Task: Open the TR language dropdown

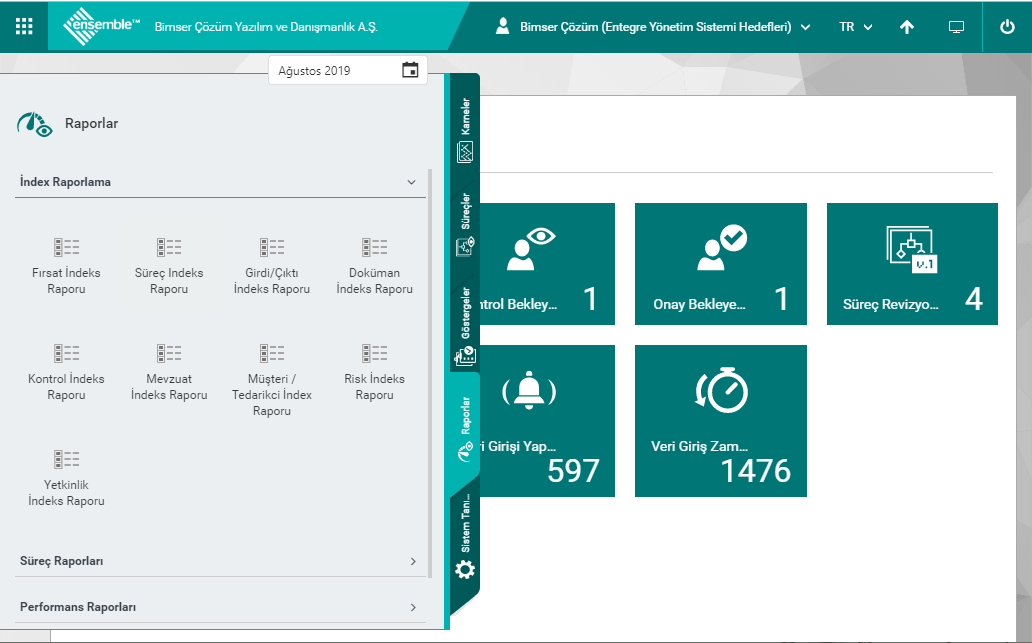Action: [x=855, y=27]
